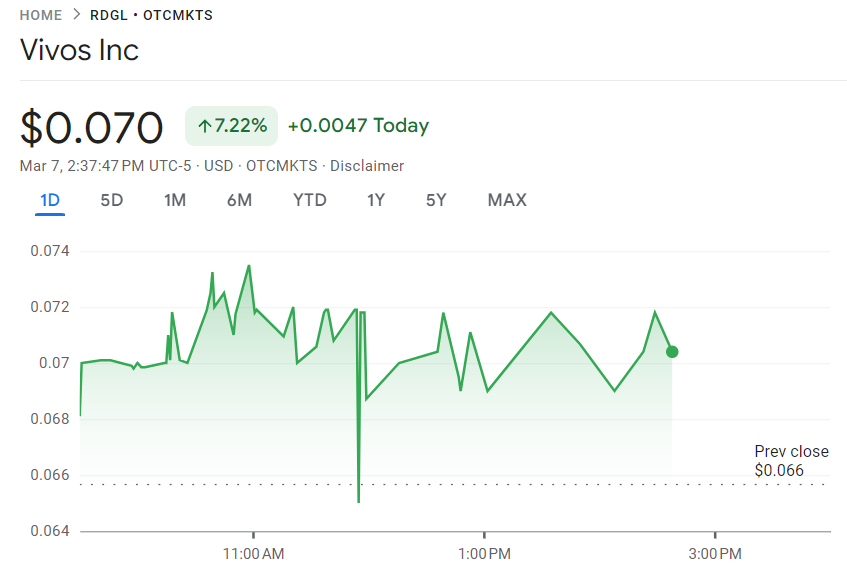Click the Vivos Inc title
This screenshot has height=566, width=847.
pos(79,50)
